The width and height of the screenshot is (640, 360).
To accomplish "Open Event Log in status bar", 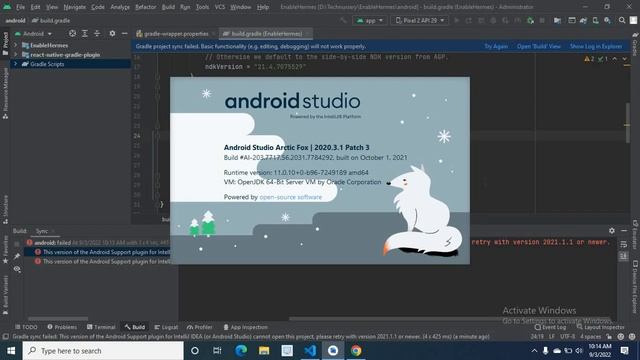I will pyautogui.click(x=550, y=327).
